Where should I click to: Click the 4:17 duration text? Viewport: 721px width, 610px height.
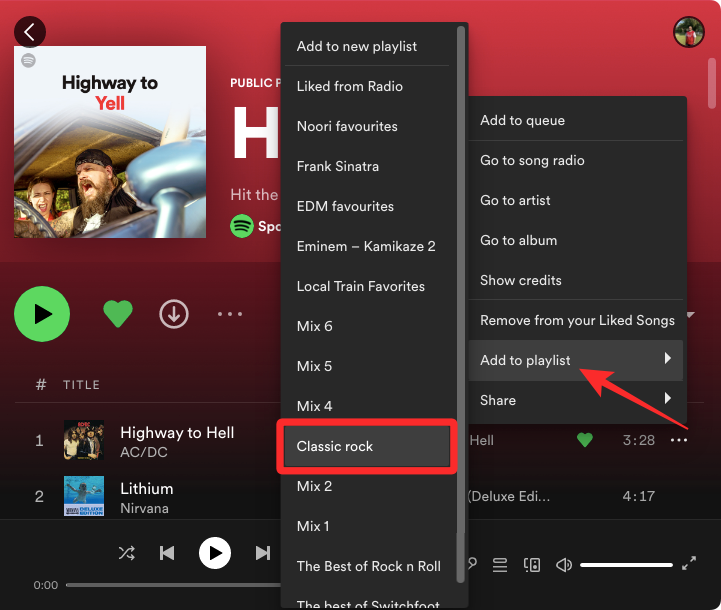pyautogui.click(x=638, y=496)
